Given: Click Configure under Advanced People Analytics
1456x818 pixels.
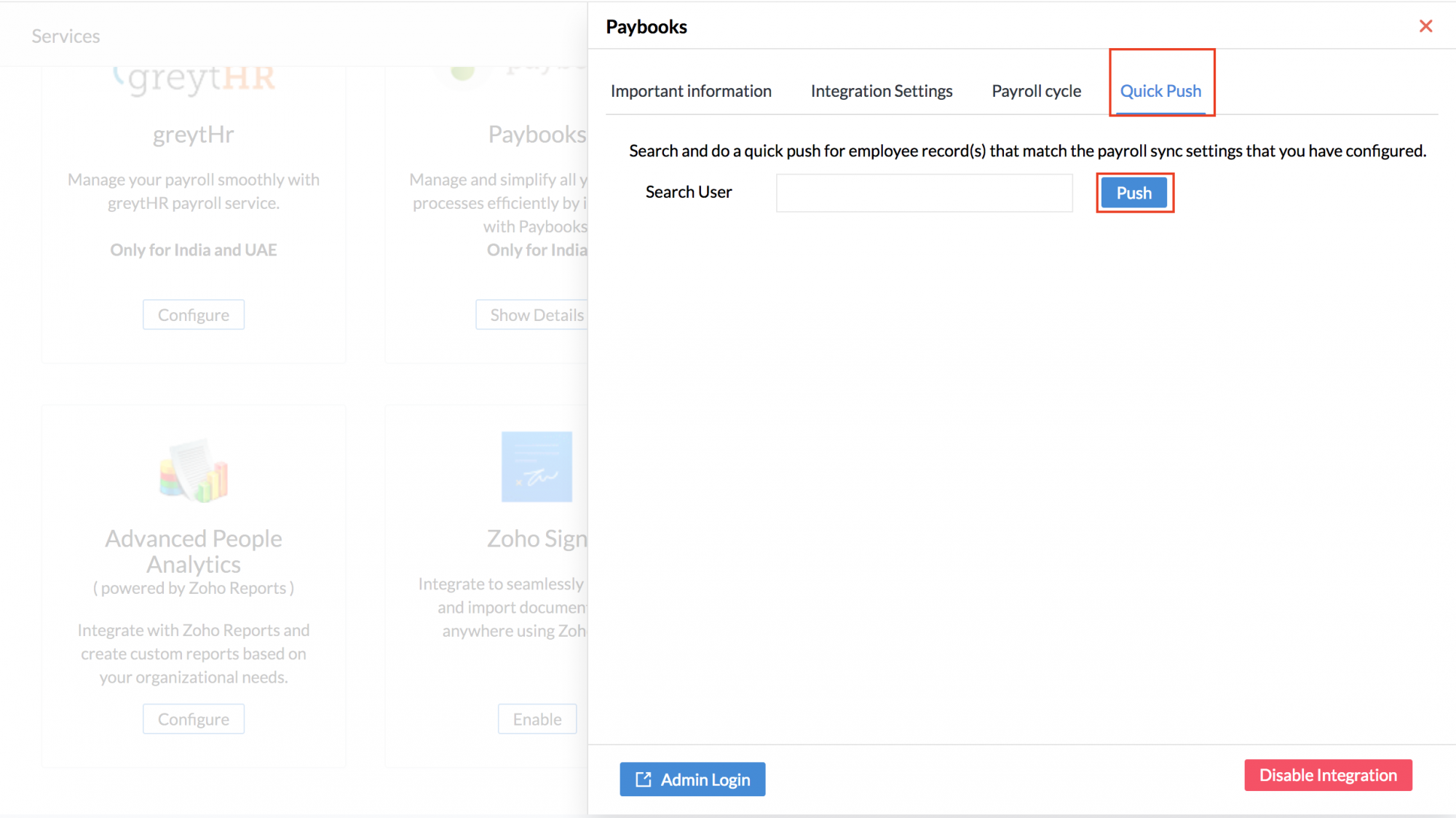Looking at the screenshot, I should click(194, 719).
